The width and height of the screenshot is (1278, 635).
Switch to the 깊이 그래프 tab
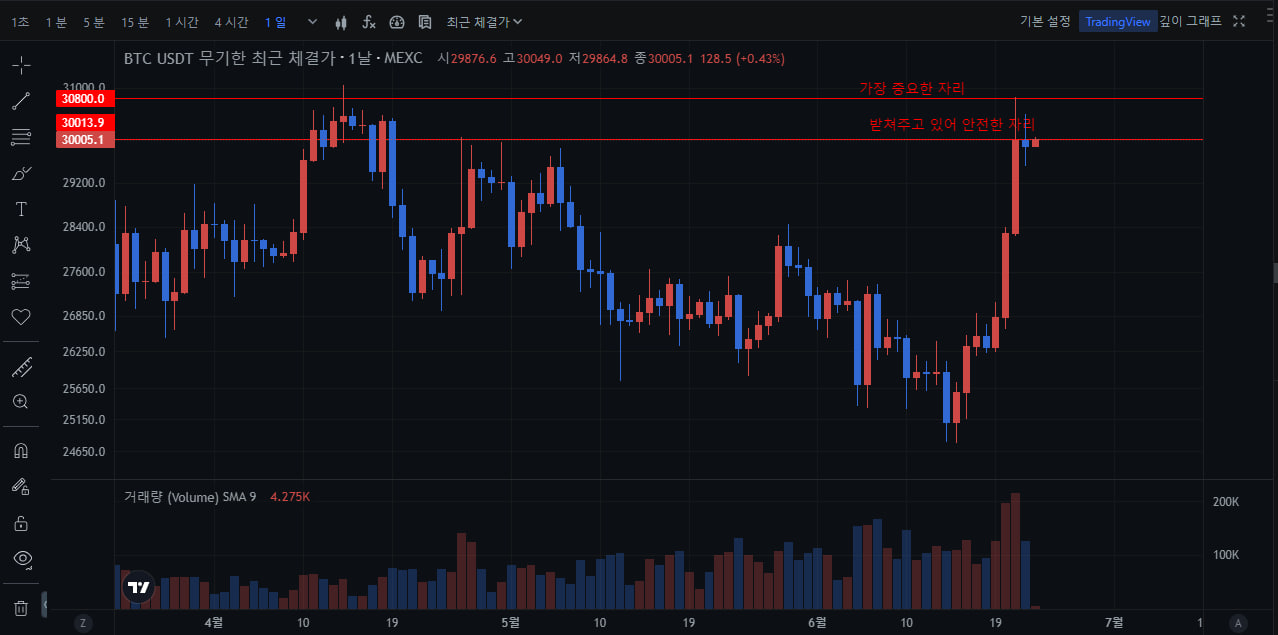click(x=1190, y=21)
